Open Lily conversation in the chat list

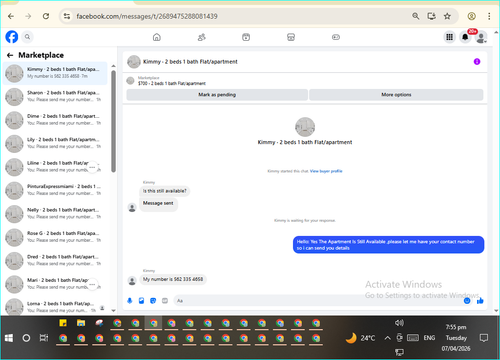[x=55, y=143]
